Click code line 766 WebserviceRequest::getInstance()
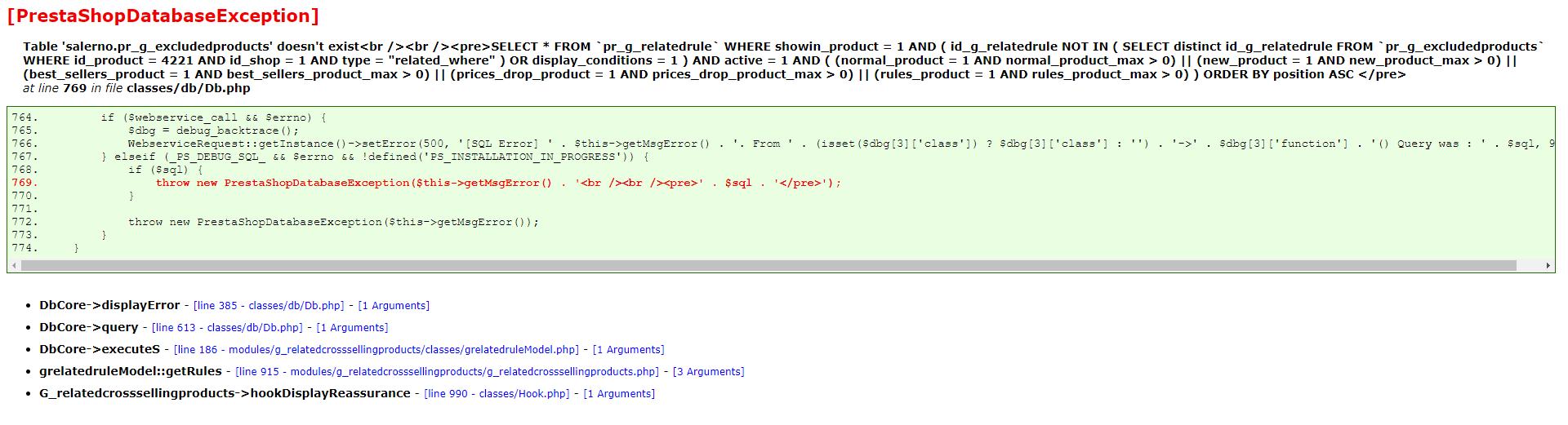The image size is (1568, 425). click(841, 144)
